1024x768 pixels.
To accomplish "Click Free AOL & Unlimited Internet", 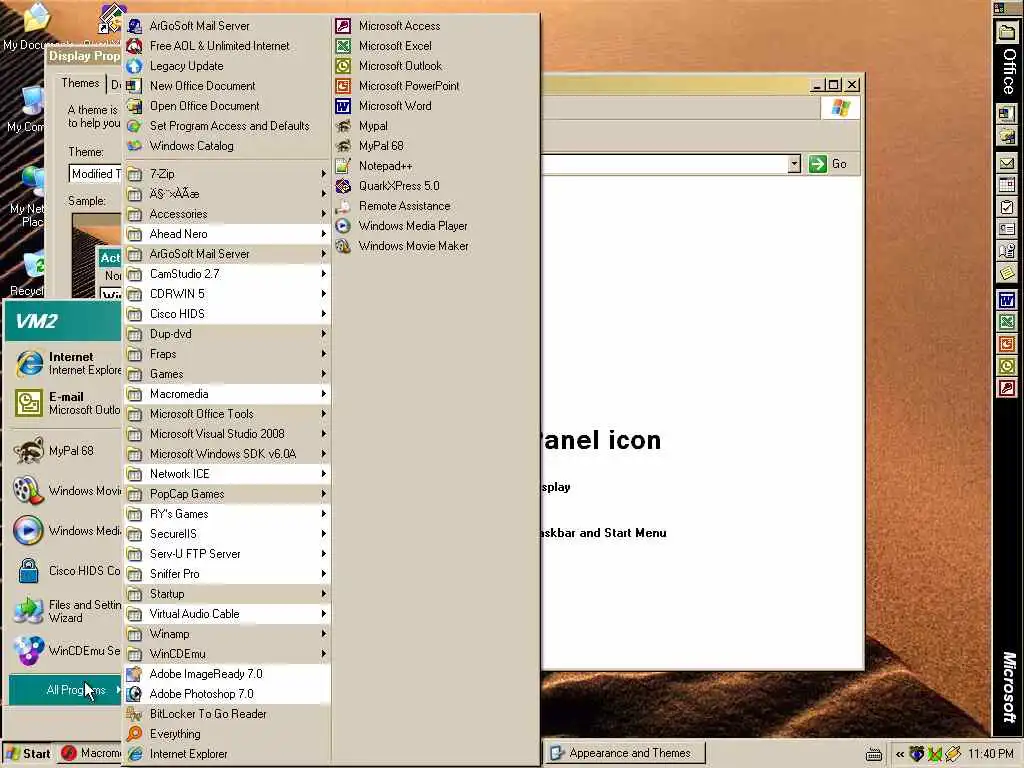I will [227, 46].
